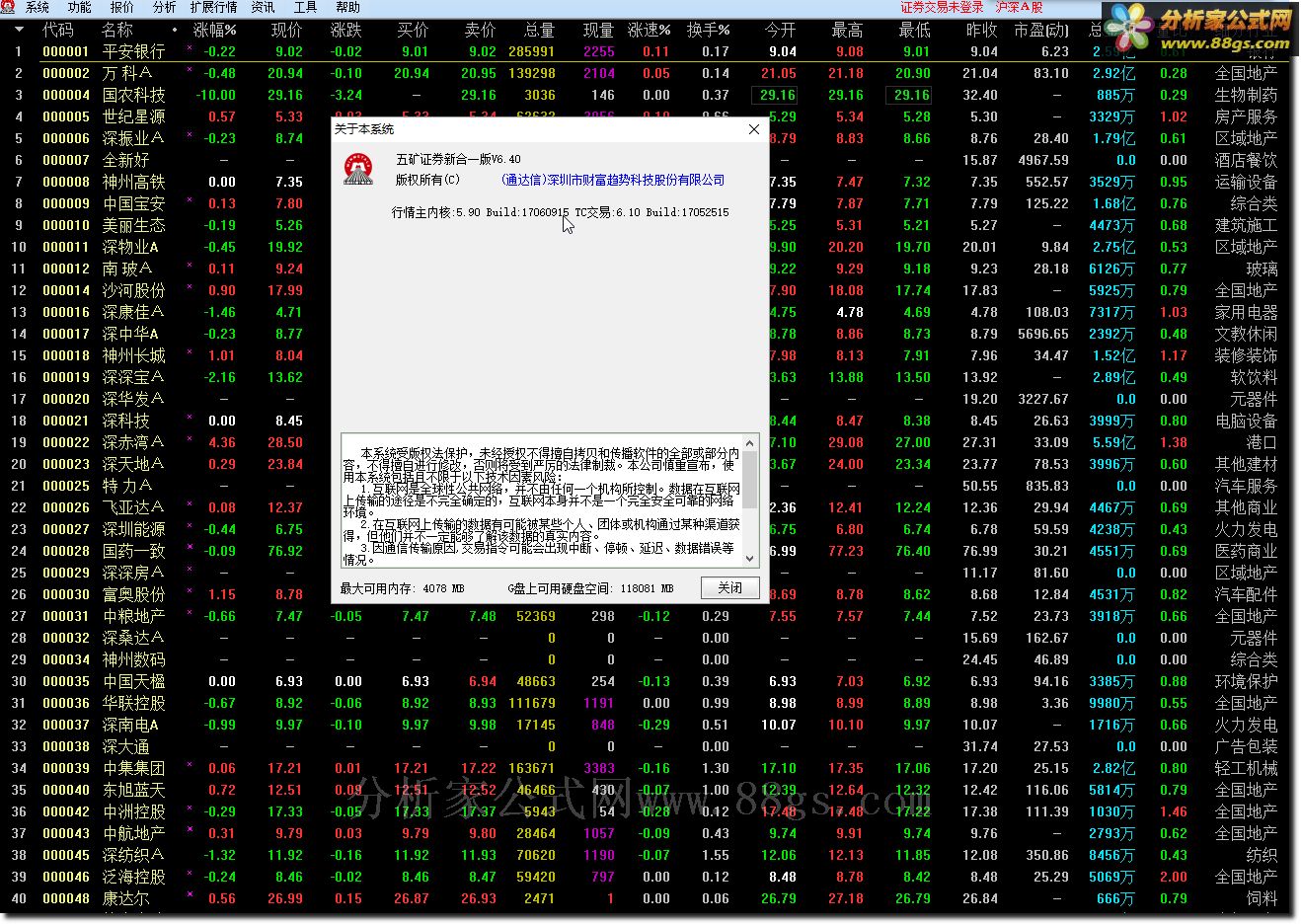
Task: Select the 万 科A stock name
Action: pyautogui.click(x=127, y=73)
